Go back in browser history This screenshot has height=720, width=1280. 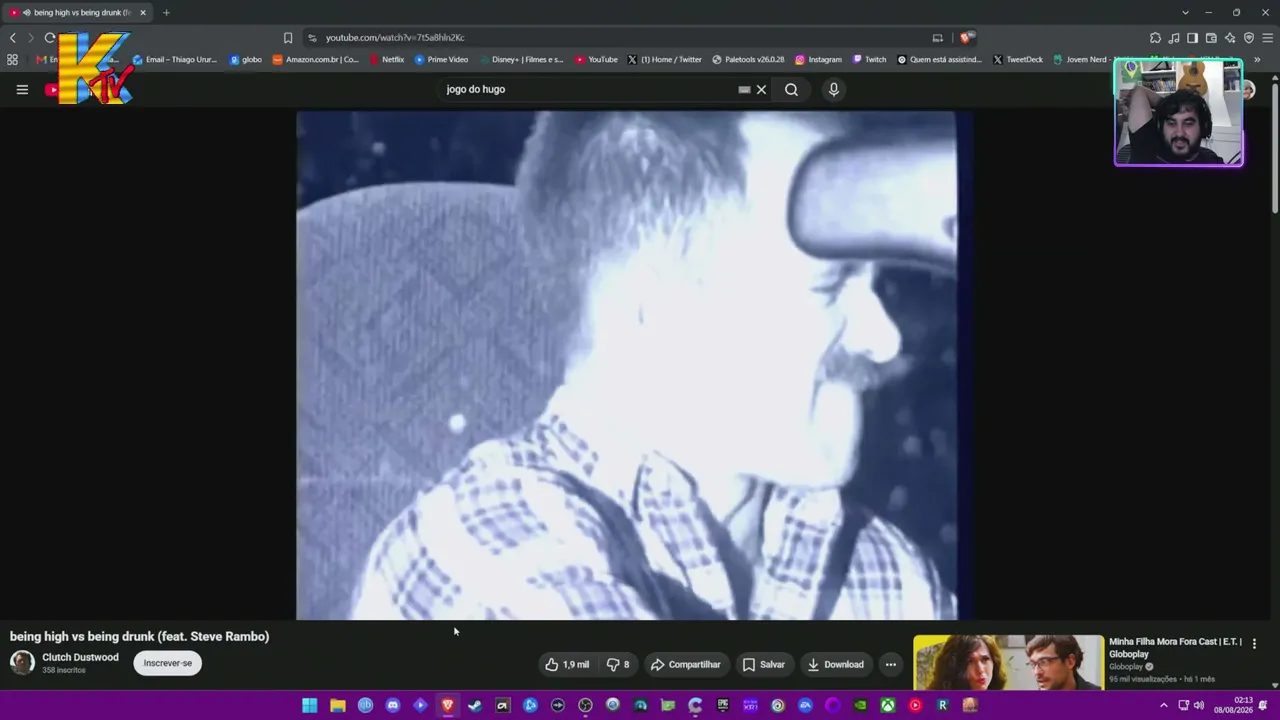pos(12,38)
